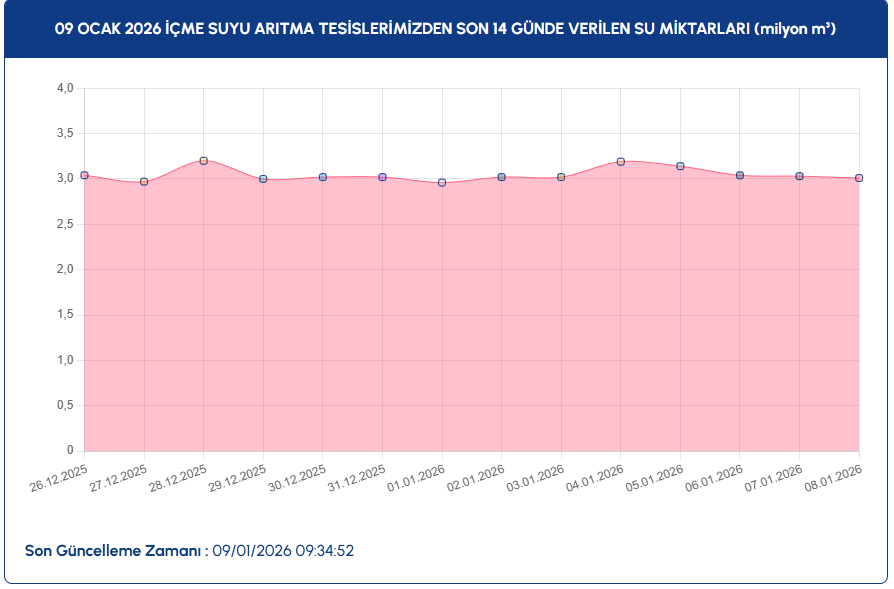Click the 30.12.2025 point on the line
Screen dimensions: 894x589
[323, 177]
